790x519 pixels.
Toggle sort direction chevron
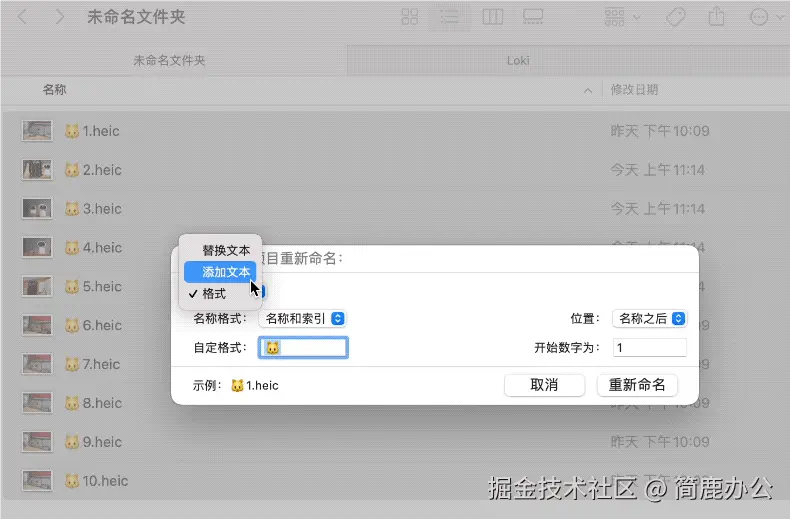pyautogui.click(x=588, y=91)
